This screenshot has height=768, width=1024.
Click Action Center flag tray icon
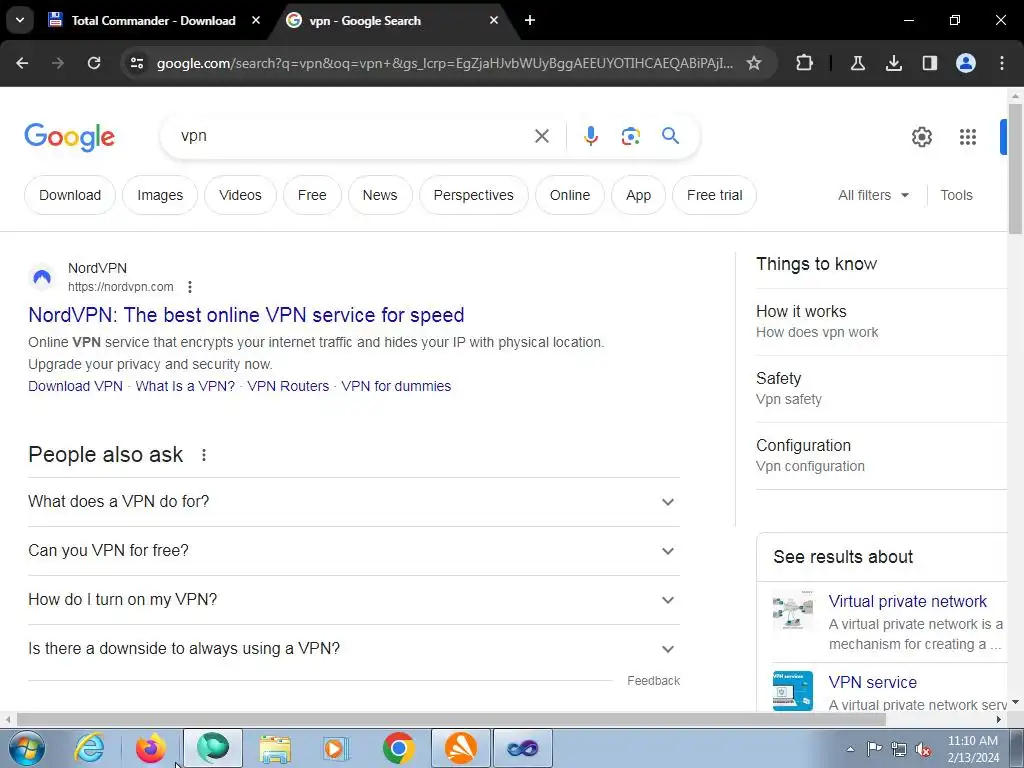(874, 749)
